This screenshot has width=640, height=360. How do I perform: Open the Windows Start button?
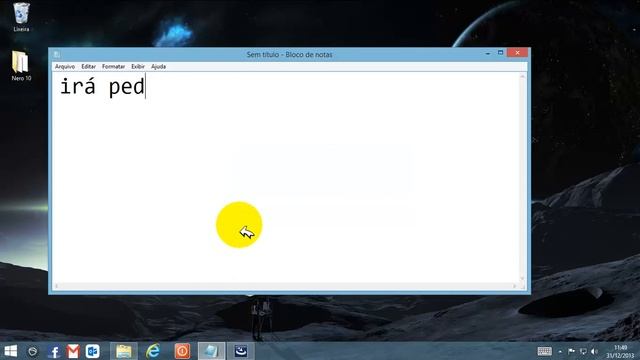tap(11, 351)
